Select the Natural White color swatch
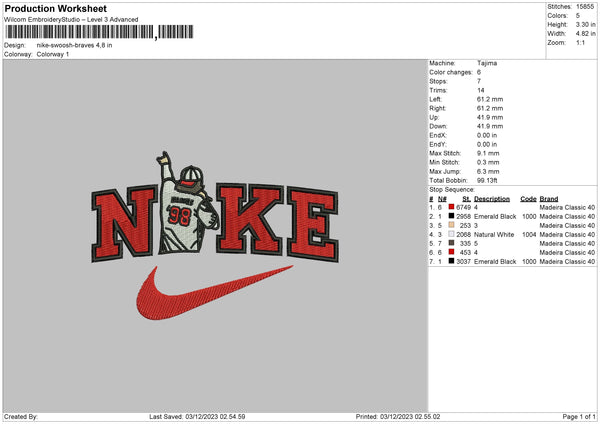 point(452,234)
